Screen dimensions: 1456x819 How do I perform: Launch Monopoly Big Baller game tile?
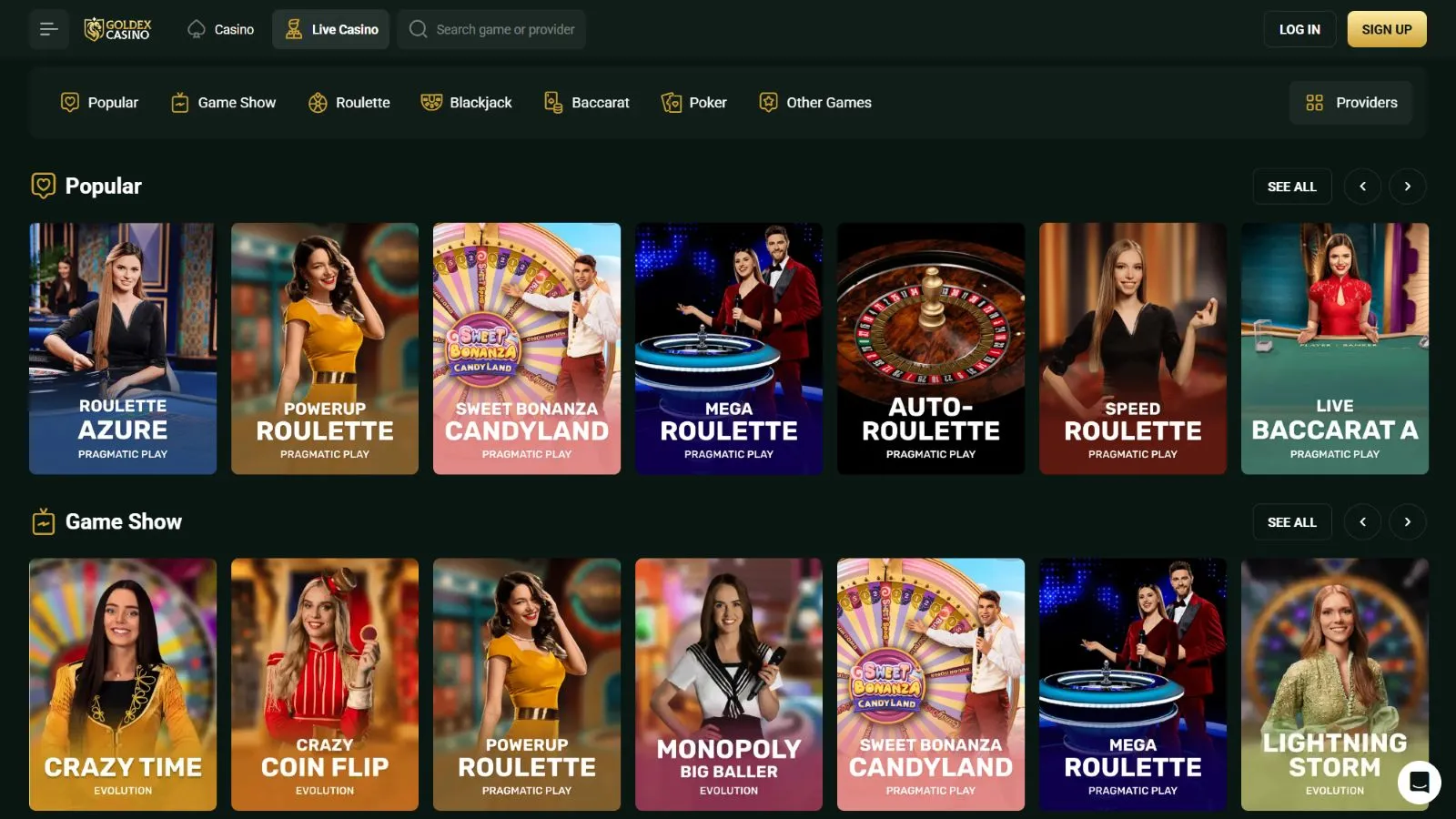click(729, 683)
